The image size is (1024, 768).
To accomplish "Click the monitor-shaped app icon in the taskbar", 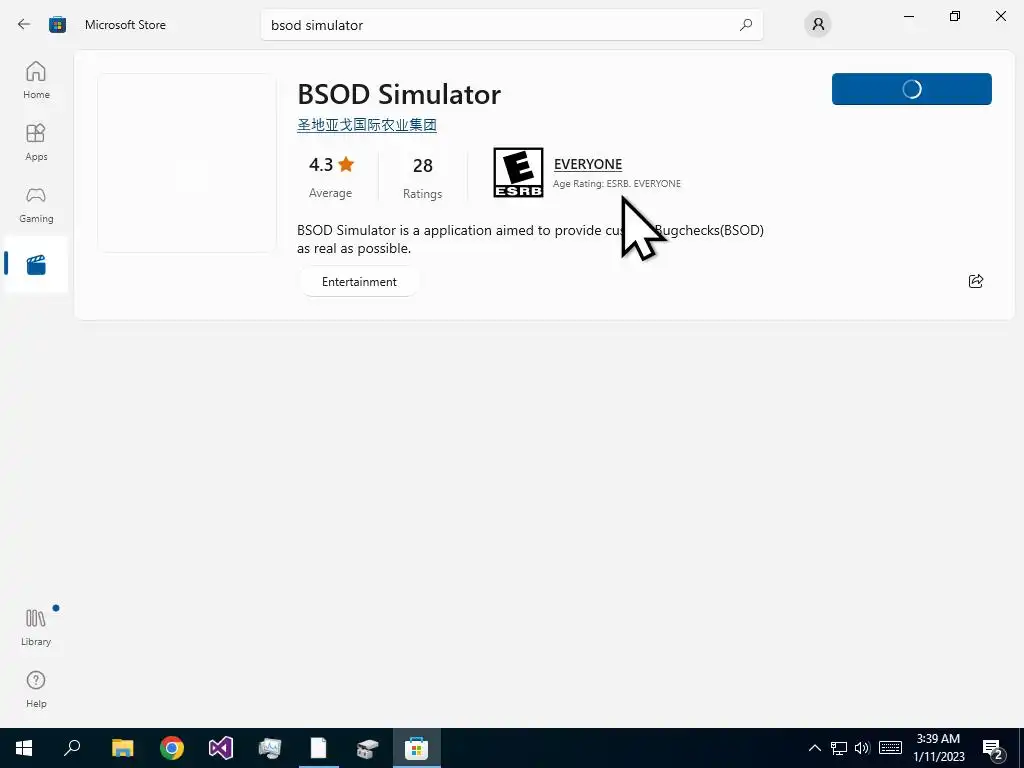I will pyautogui.click(x=270, y=748).
